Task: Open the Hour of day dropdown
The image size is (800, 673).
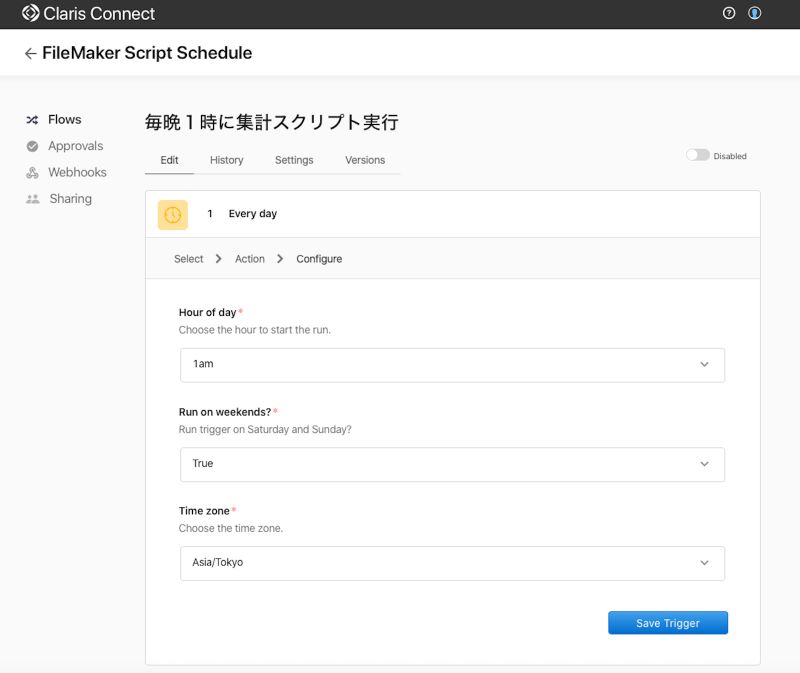Action: click(x=452, y=365)
